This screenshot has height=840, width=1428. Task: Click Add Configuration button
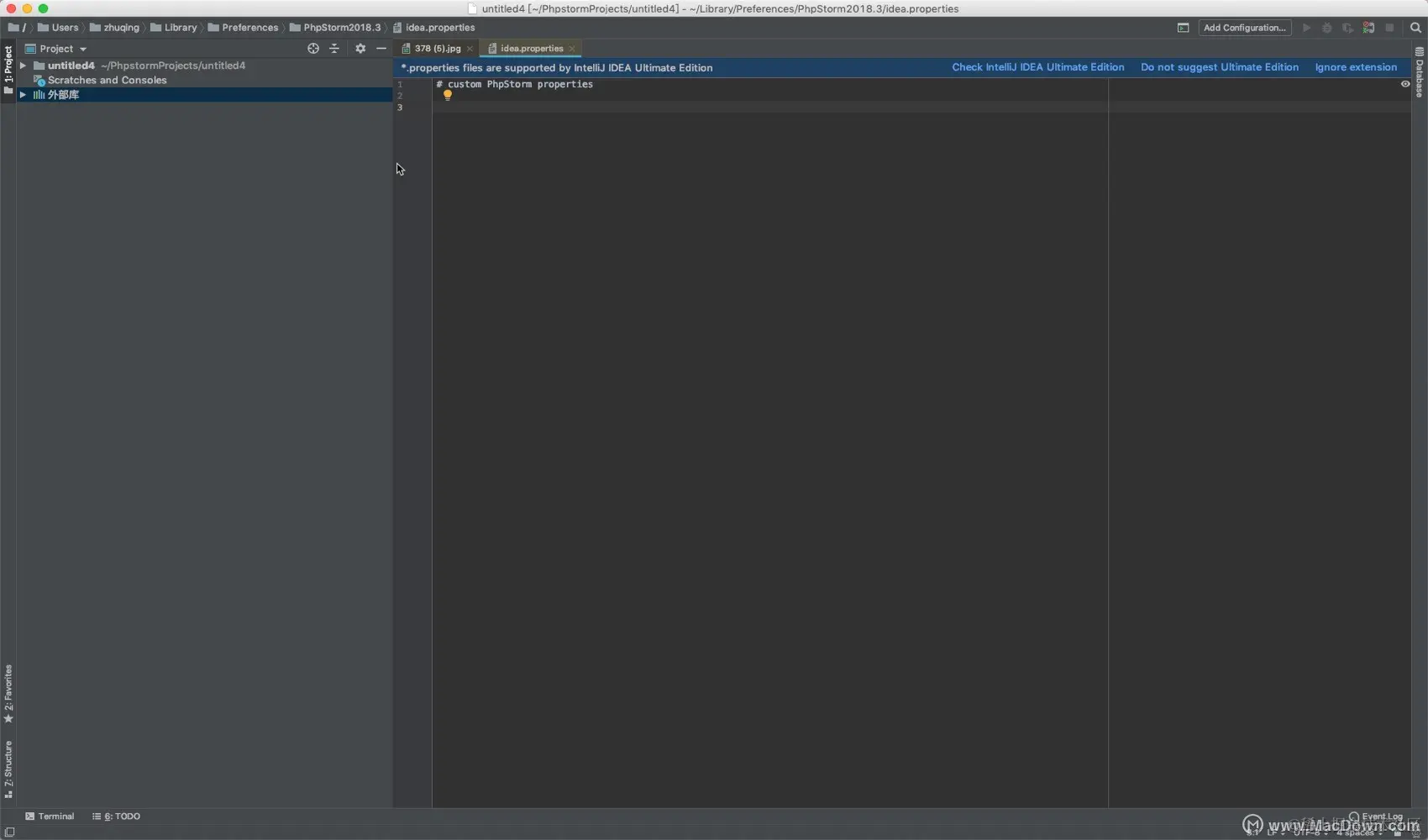1245,28
